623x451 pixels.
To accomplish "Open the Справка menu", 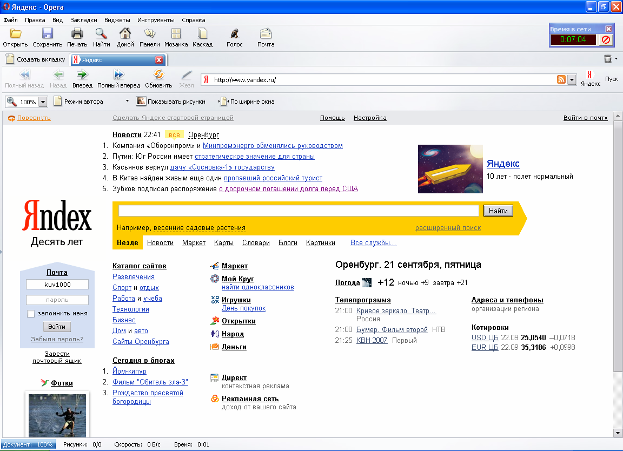I will coord(193,20).
